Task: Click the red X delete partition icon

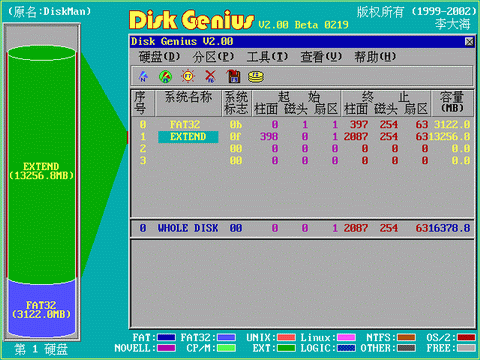Action: click(210, 76)
